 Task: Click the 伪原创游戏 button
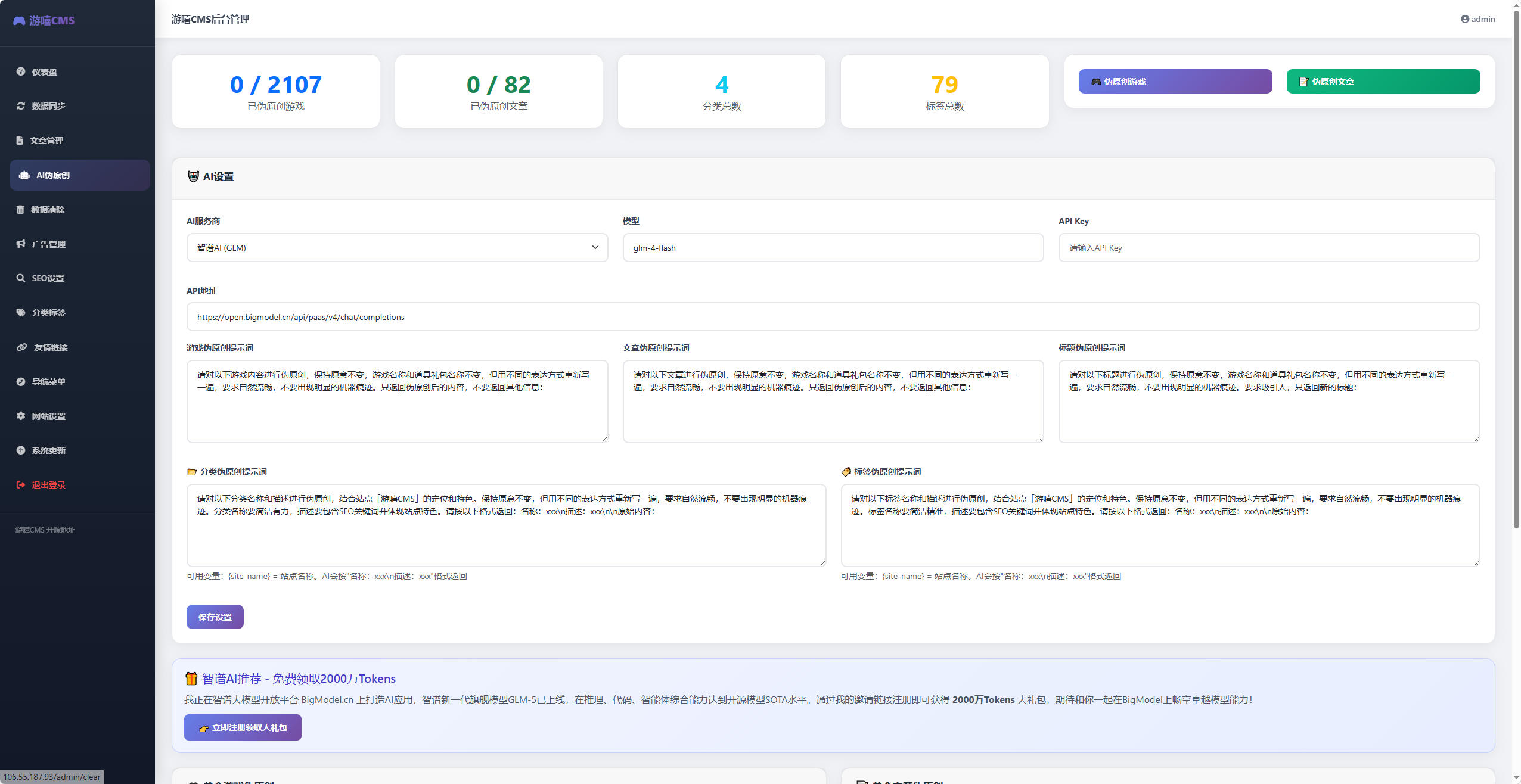(1175, 82)
